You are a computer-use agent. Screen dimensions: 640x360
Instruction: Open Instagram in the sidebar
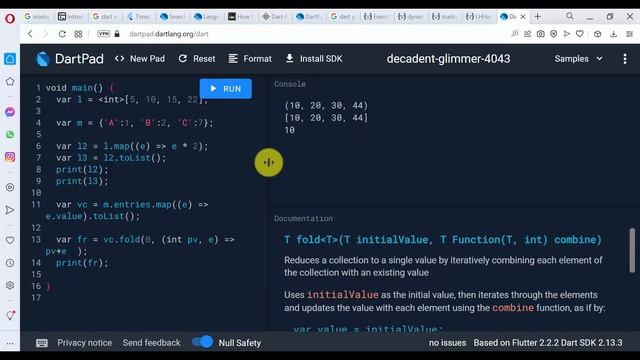pos(10,157)
